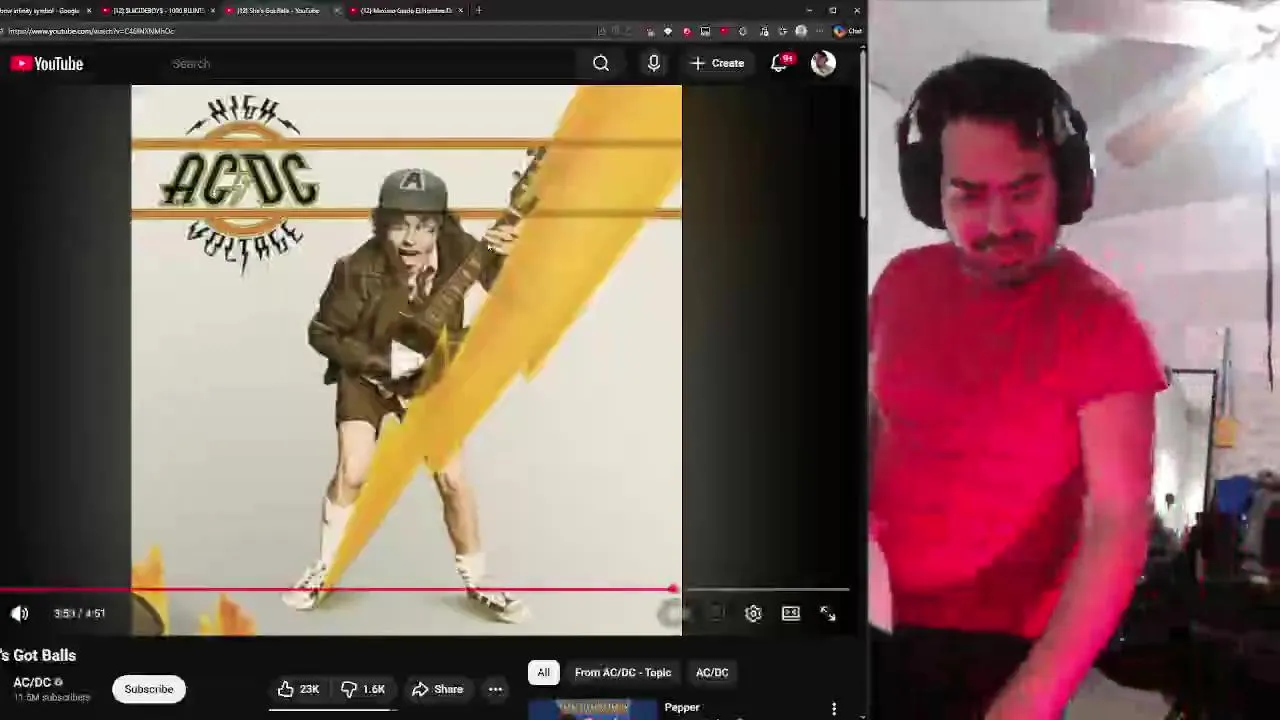Close the SUICIDEBOYS tab
Image resolution: width=1280 pixels, height=720 pixels.
pos(212,10)
